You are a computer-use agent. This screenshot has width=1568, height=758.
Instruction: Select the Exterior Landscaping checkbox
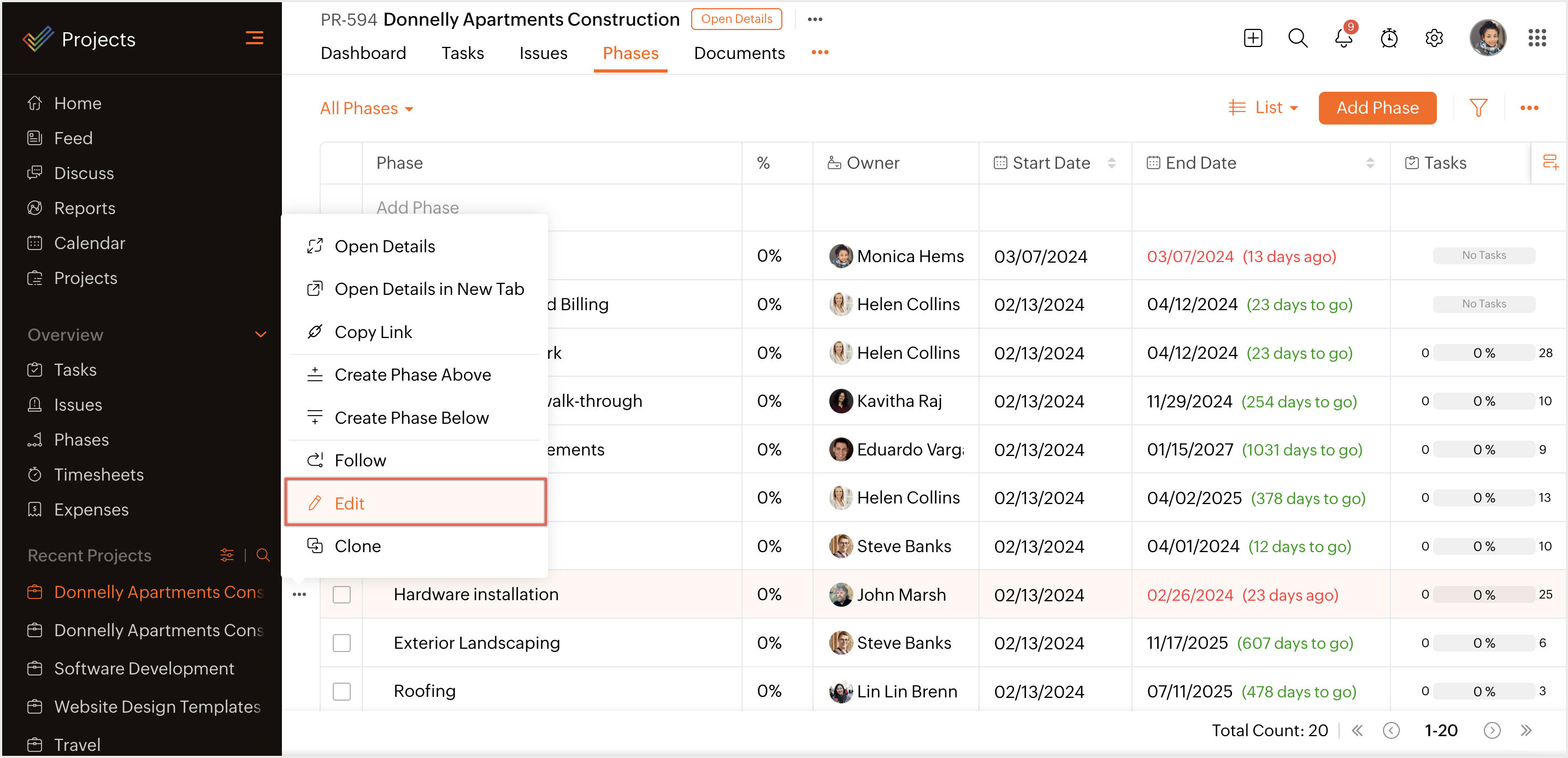(341, 642)
